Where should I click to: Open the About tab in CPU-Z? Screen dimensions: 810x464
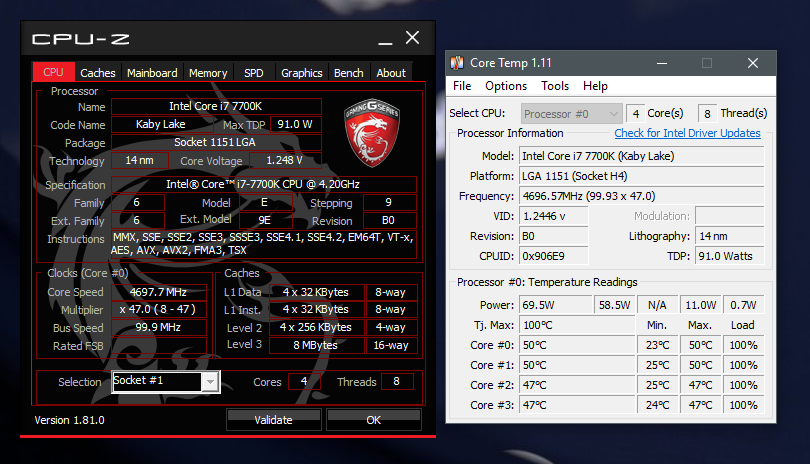(391, 73)
